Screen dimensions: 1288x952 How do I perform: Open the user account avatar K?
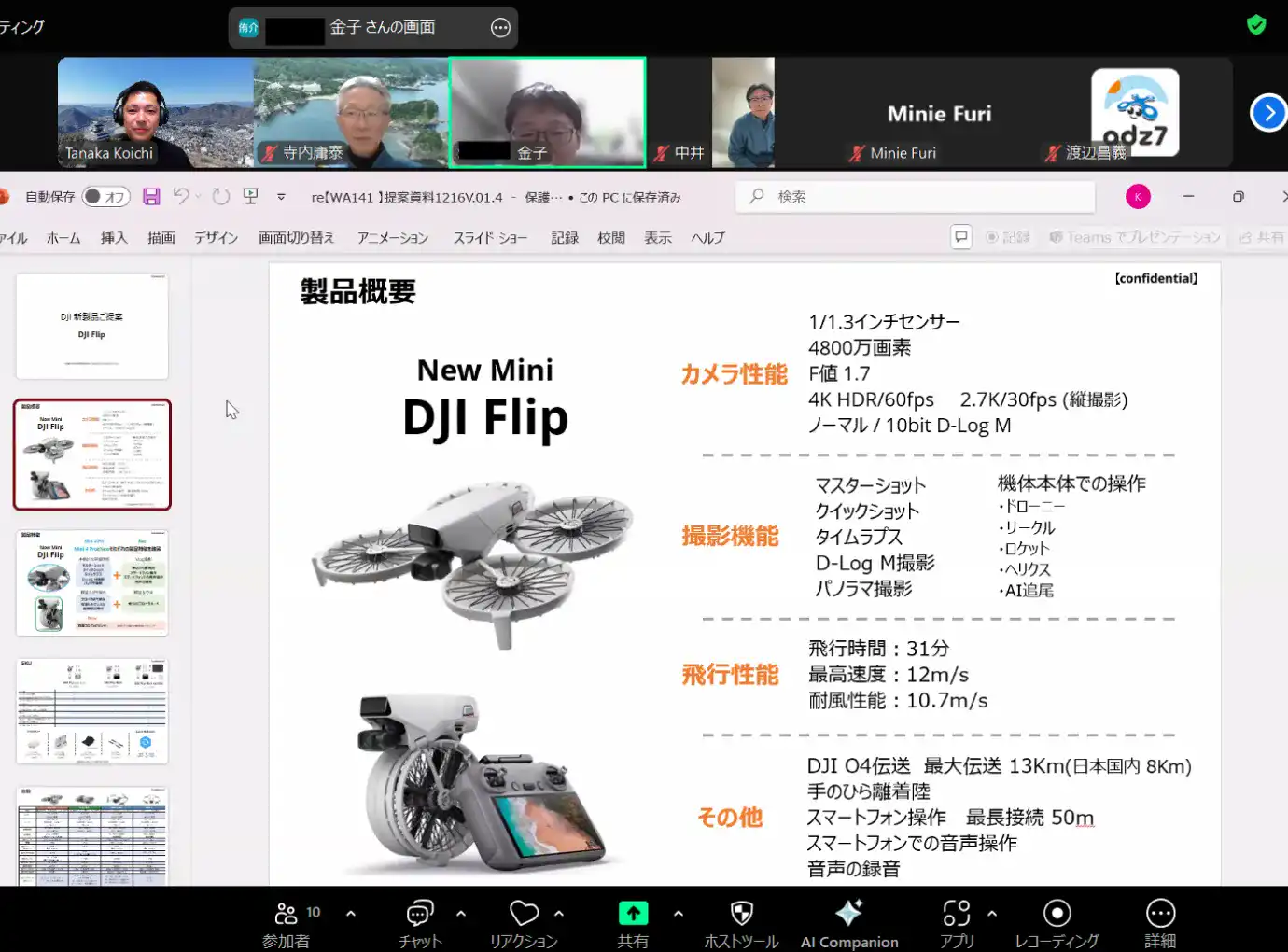(x=1138, y=197)
